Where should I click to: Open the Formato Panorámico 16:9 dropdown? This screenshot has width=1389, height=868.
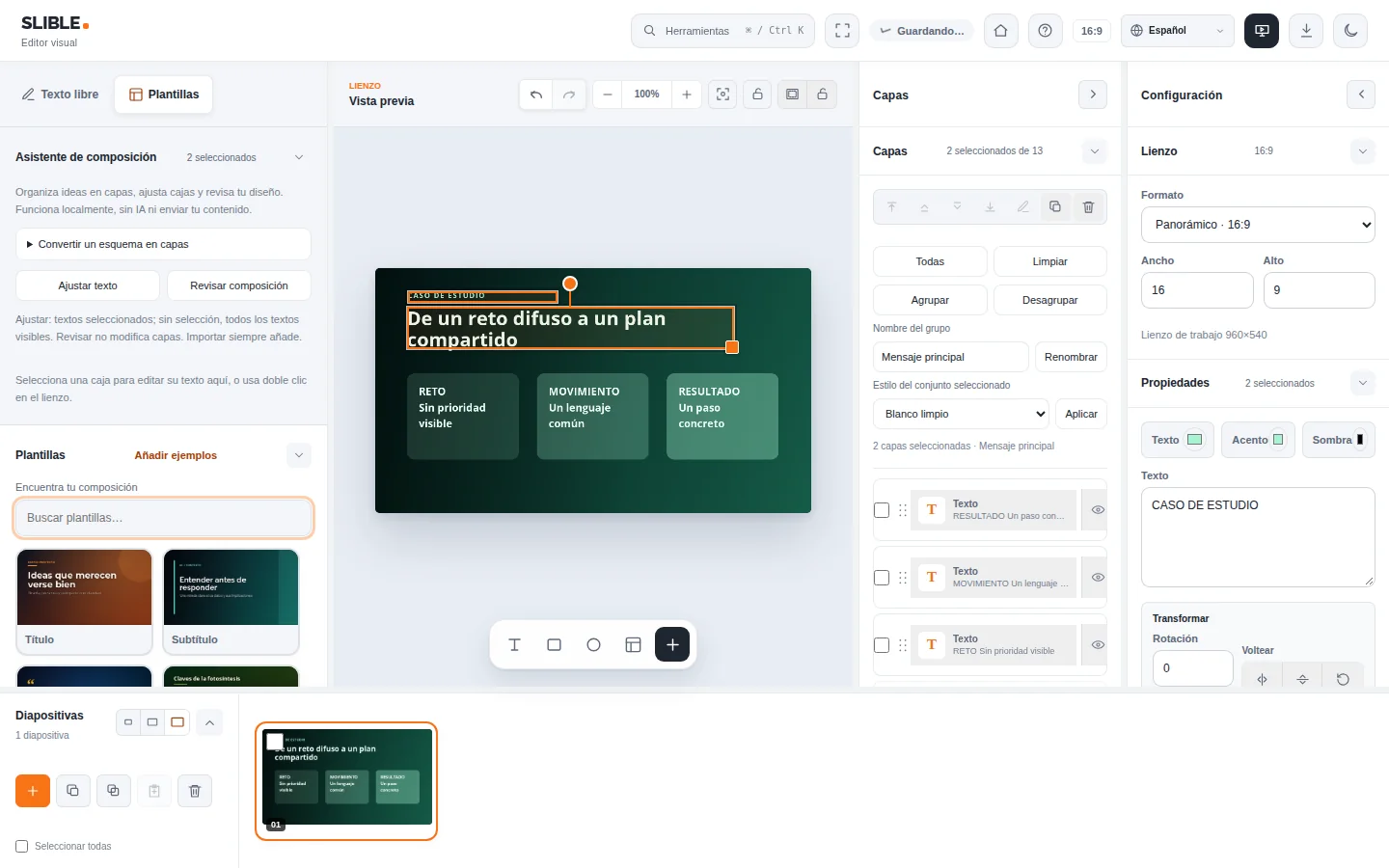(1258, 225)
